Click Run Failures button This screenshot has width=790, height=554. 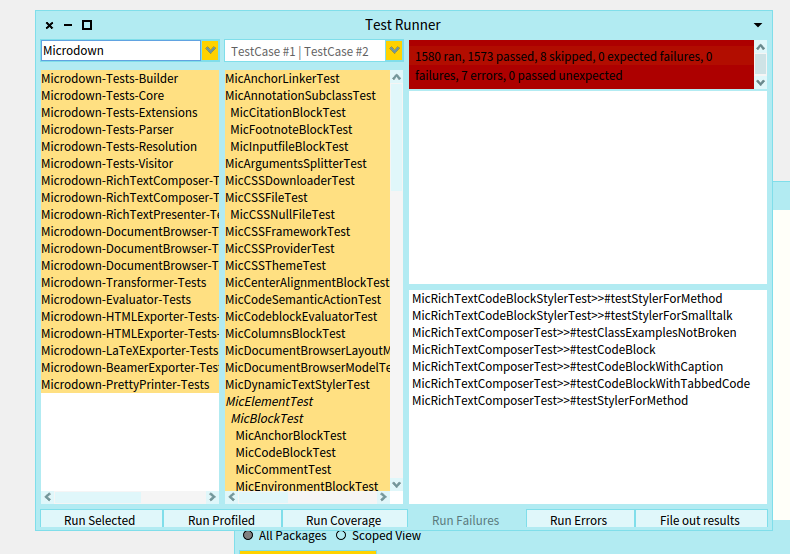pos(466,519)
